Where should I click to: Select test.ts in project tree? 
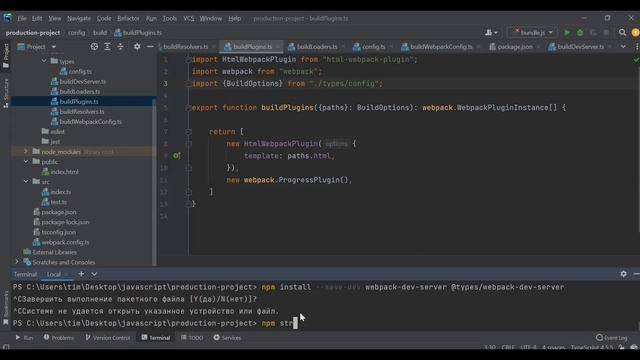point(58,202)
